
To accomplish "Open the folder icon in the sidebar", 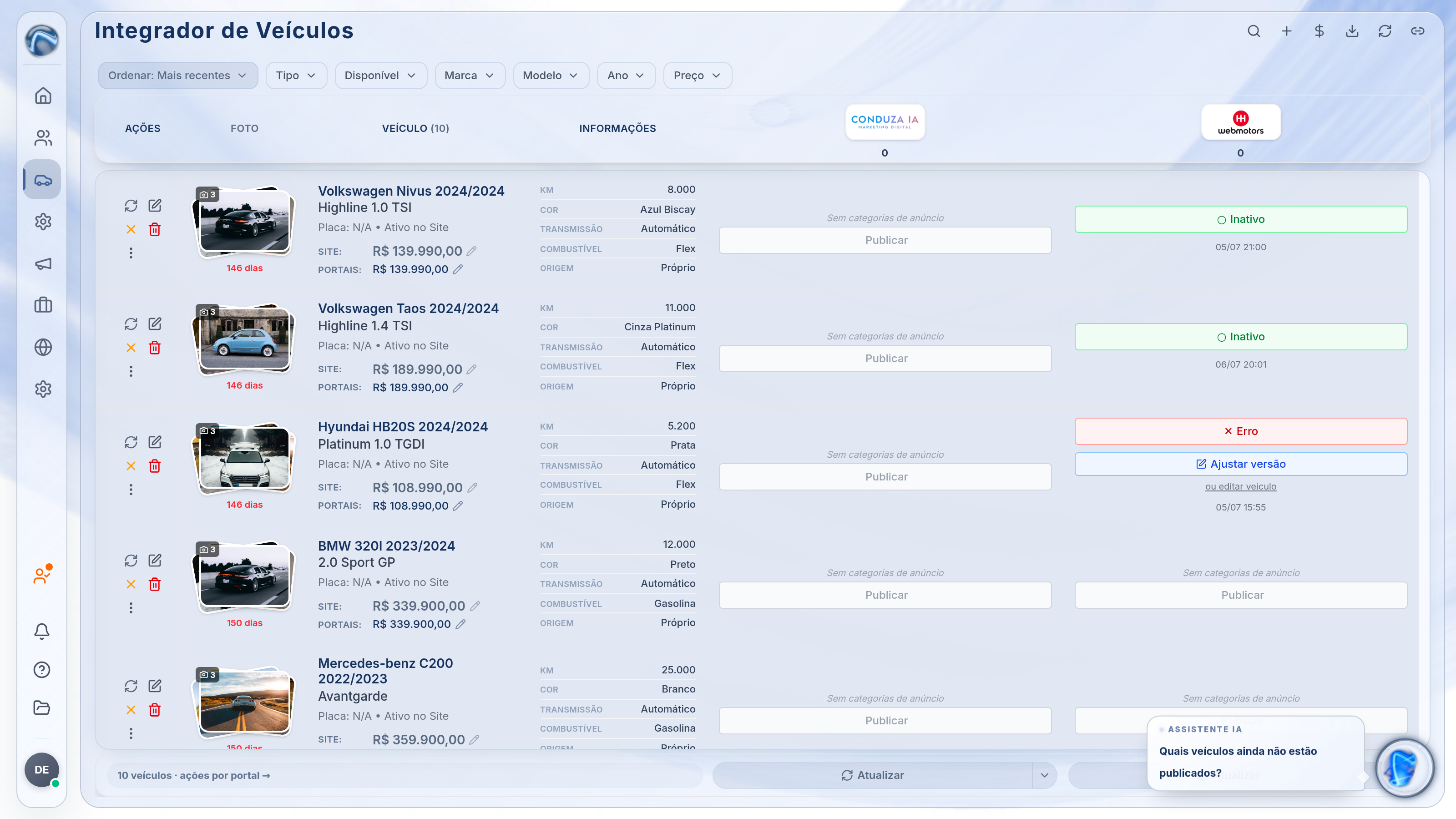I will (x=42, y=708).
